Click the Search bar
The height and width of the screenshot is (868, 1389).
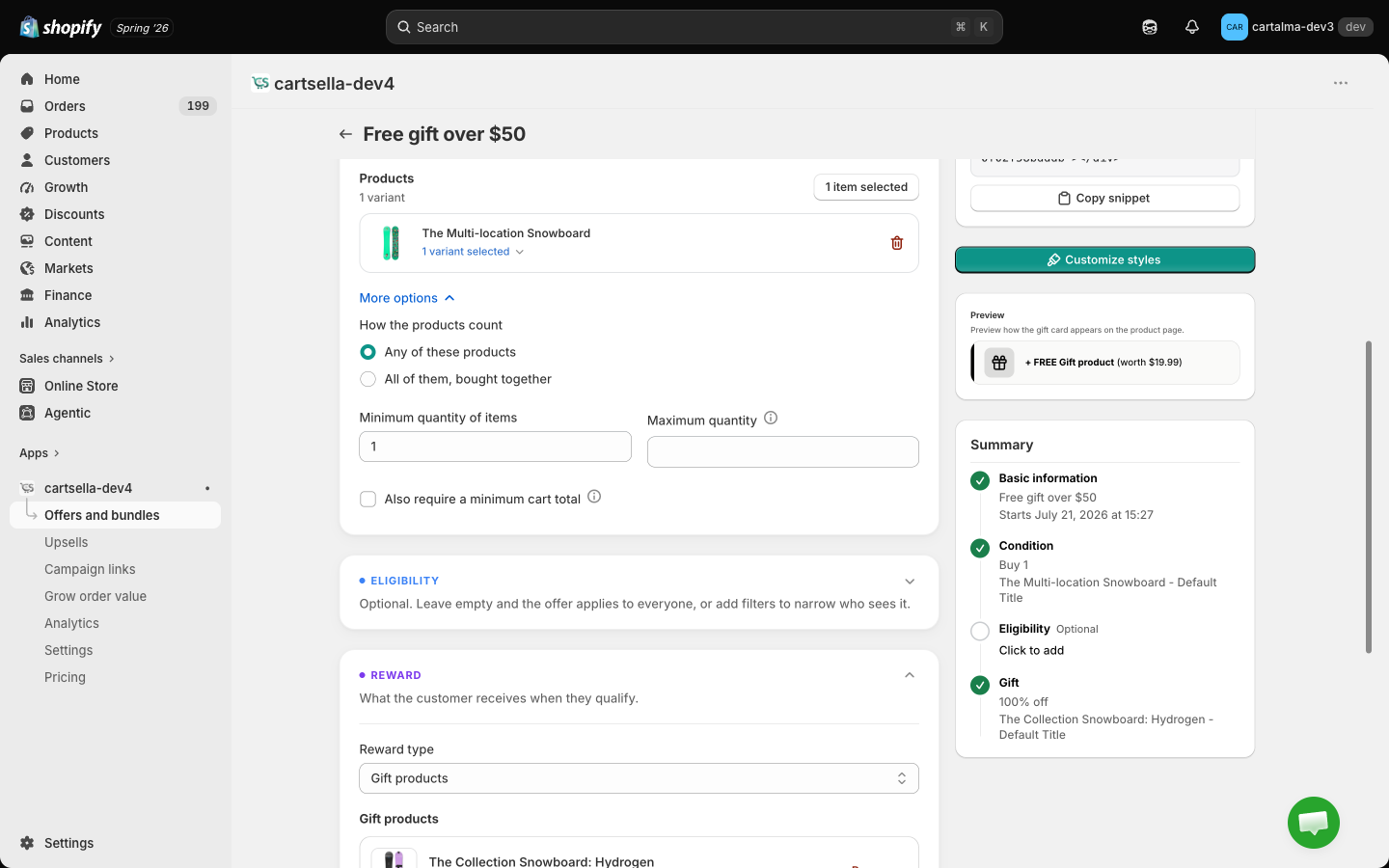click(x=694, y=27)
